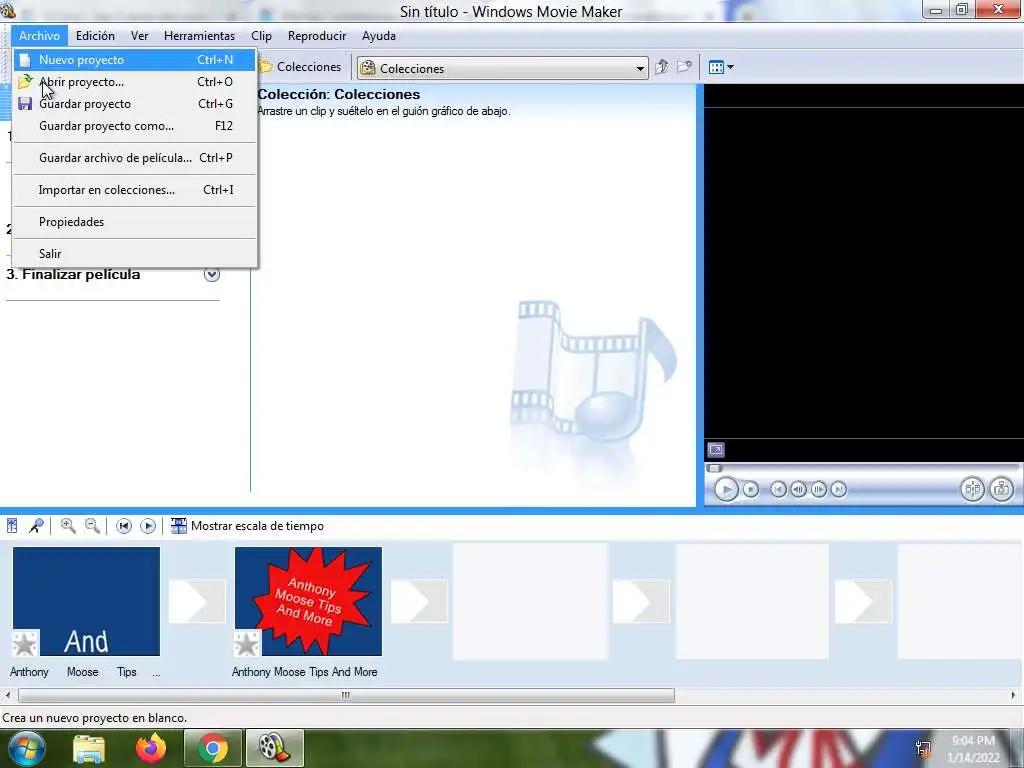Click the set audio levels icon
This screenshot has height=768, width=1024.
pyautogui.click(x=12, y=526)
